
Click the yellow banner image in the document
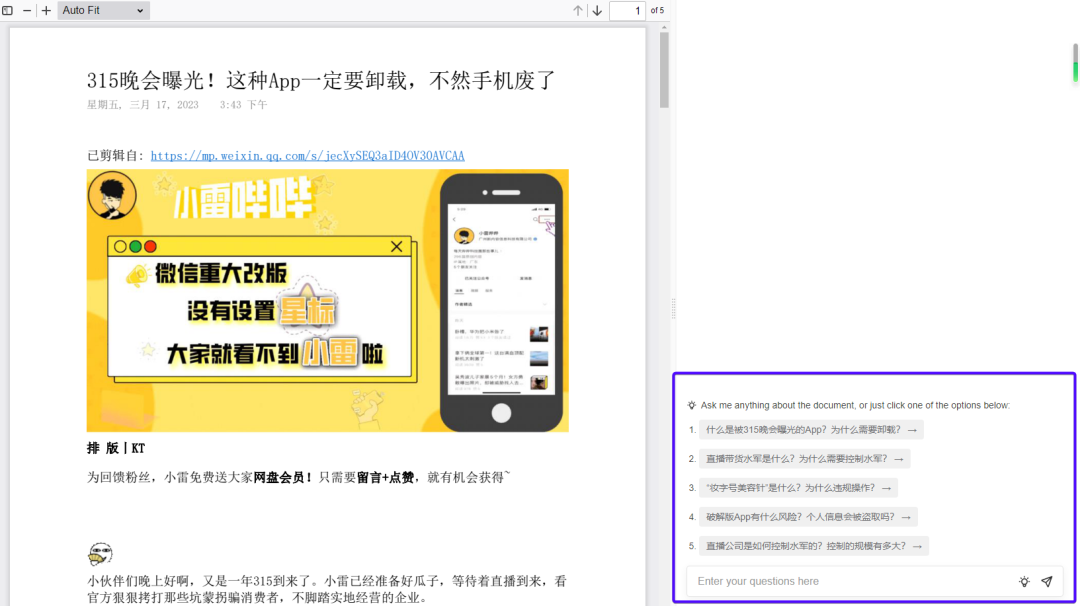pyautogui.click(x=326, y=298)
